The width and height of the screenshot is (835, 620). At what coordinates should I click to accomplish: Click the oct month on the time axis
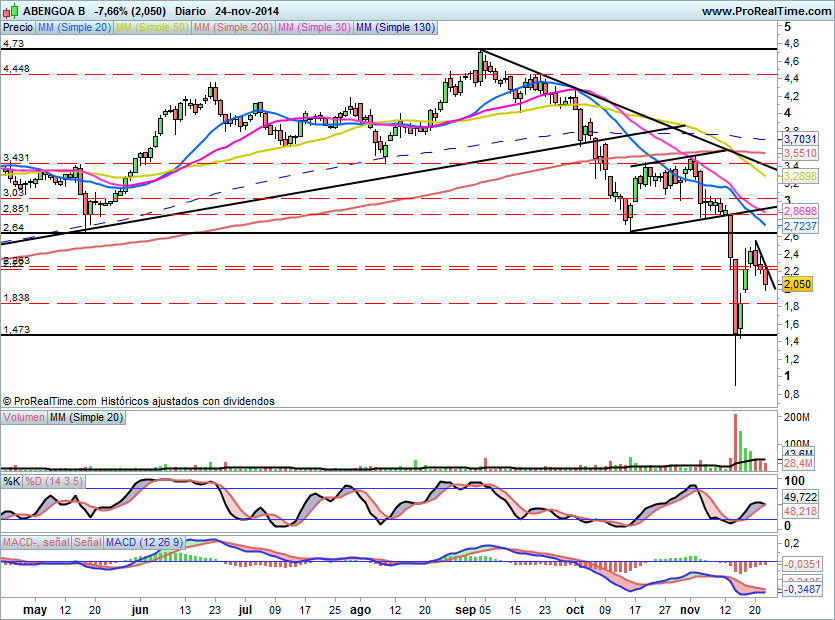(575, 610)
